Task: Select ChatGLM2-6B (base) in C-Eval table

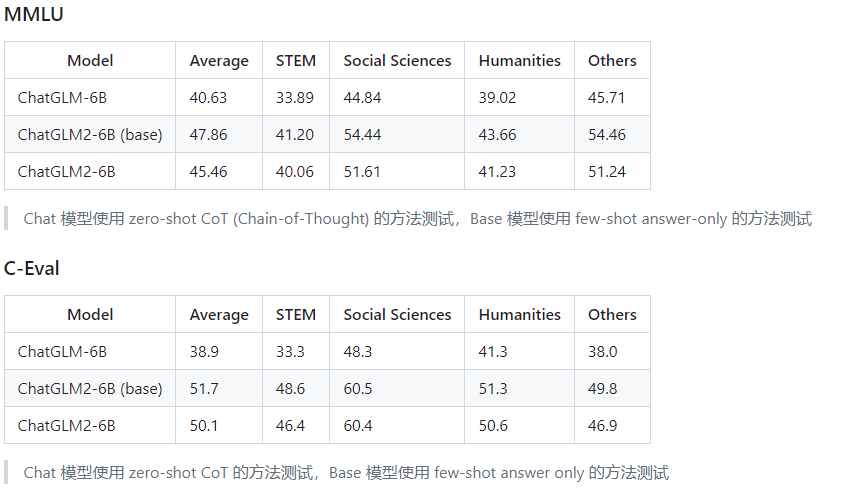Action: pos(90,389)
